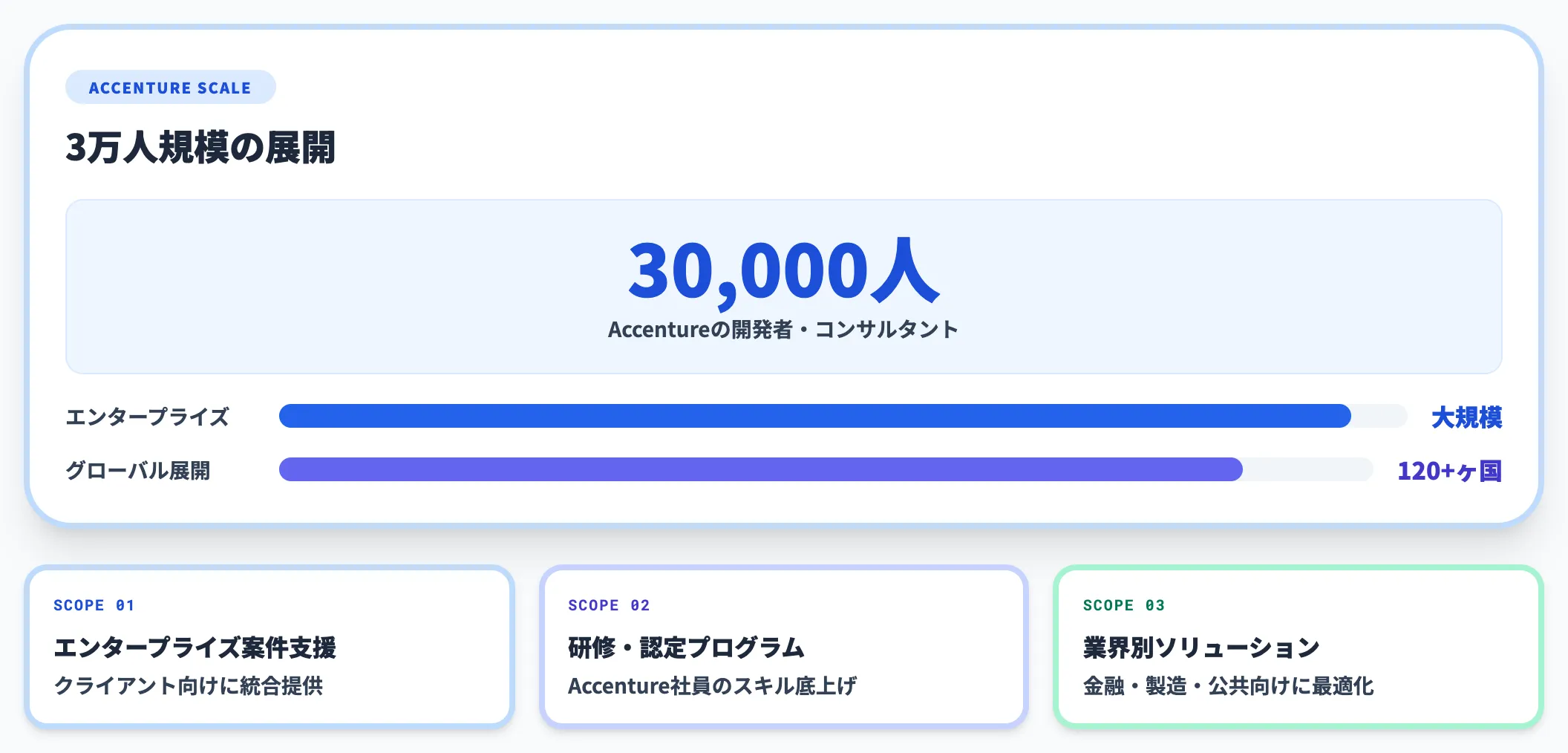Image resolution: width=1568 pixels, height=753 pixels.
Task: Select the 3万人規模の展開 heading
Action: 200,147
